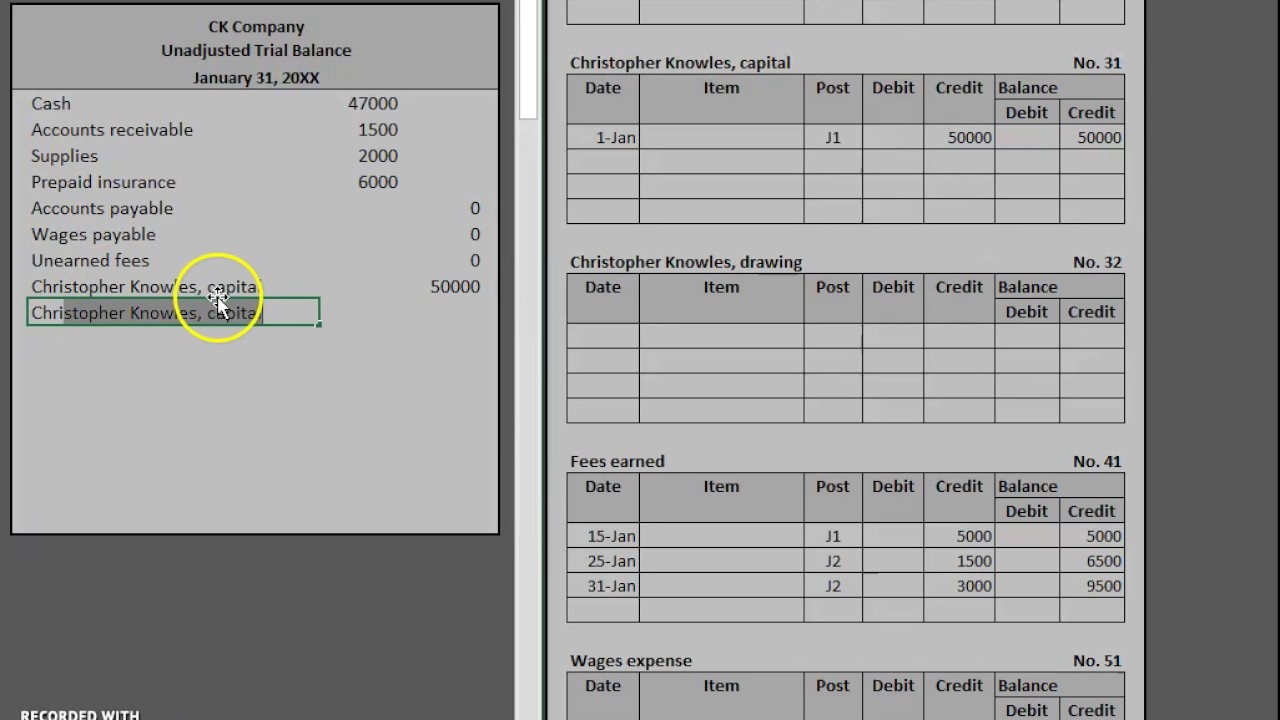Select J2 post reference on 31-Jan row
This screenshot has width=1280, height=720.
coord(833,586)
